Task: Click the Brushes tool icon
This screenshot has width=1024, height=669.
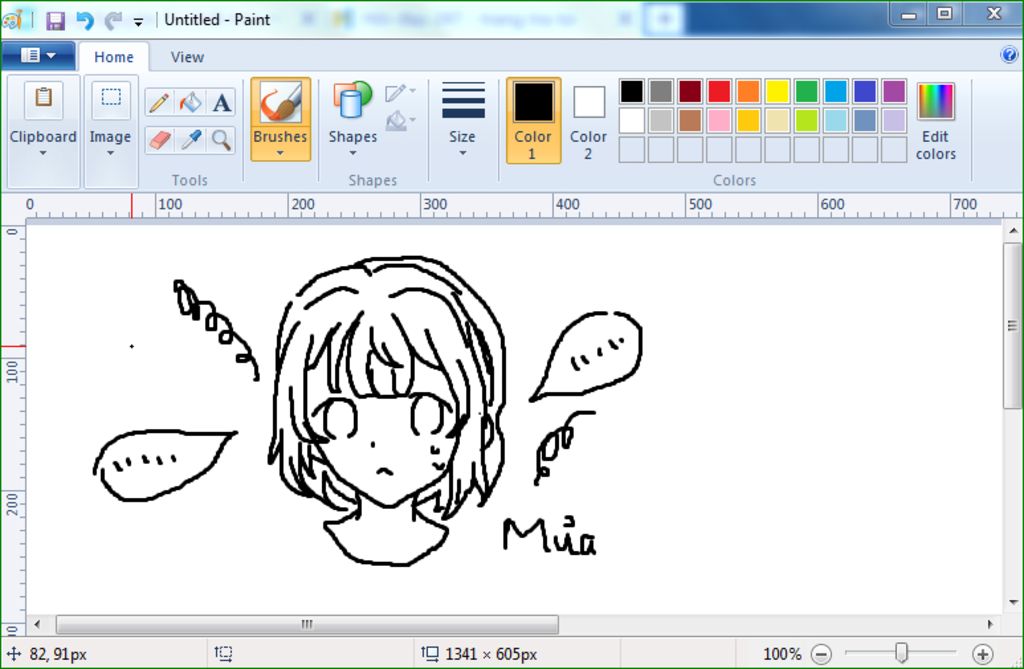Action: [281, 103]
